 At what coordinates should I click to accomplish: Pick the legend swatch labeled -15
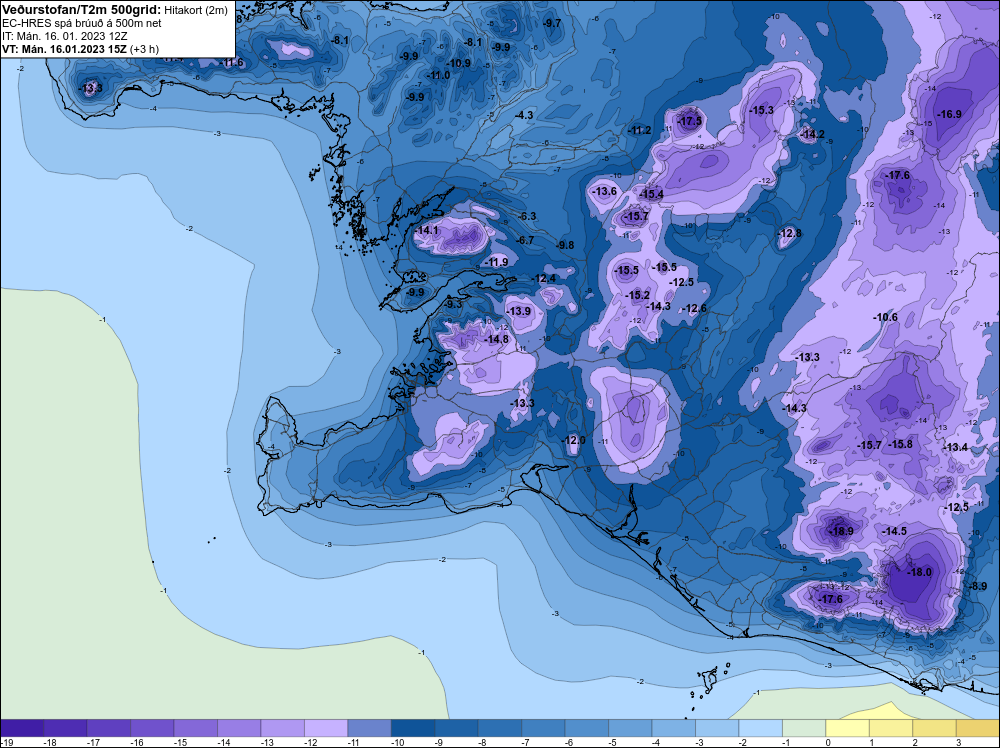[x=195, y=728]
